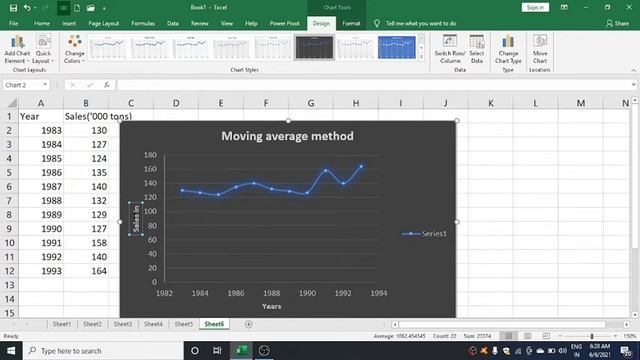The width and height of the screenshot is (640, 360).
Task: Click the New blank workbook icon
Action: (77, 8)
